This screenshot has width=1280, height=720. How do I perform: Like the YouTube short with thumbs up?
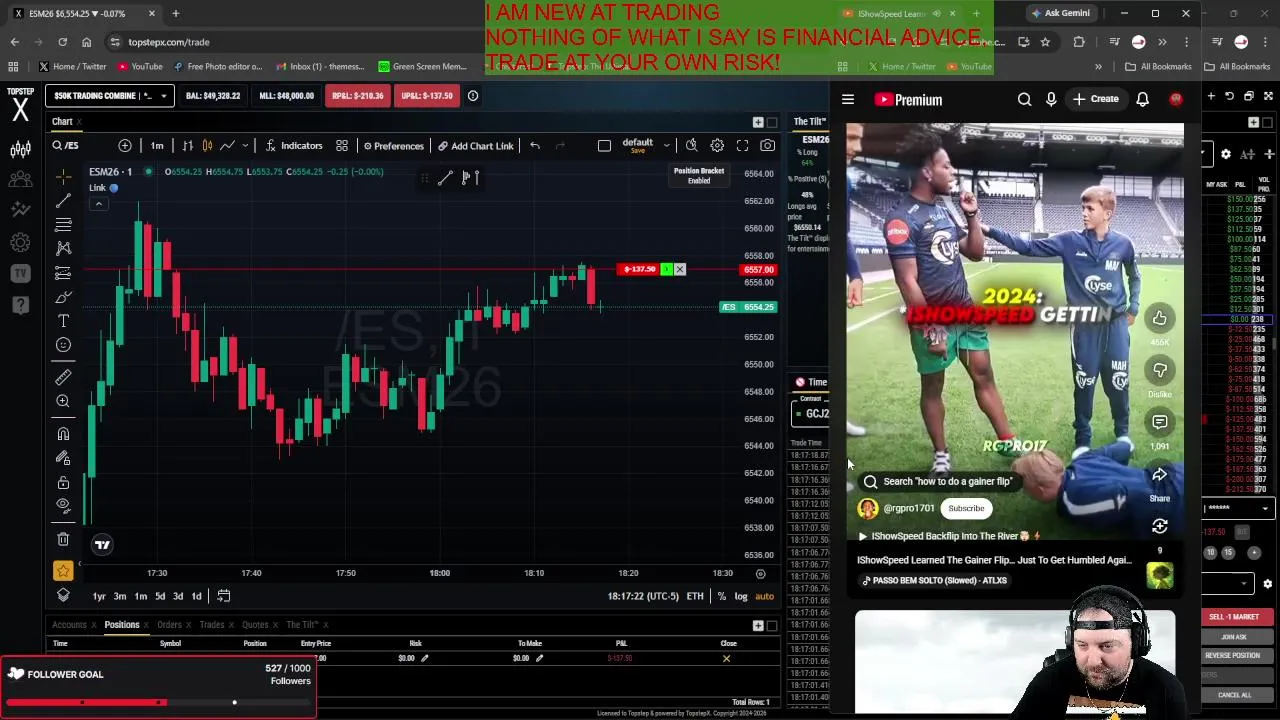pyautogui.click(x=1159, y=318)
